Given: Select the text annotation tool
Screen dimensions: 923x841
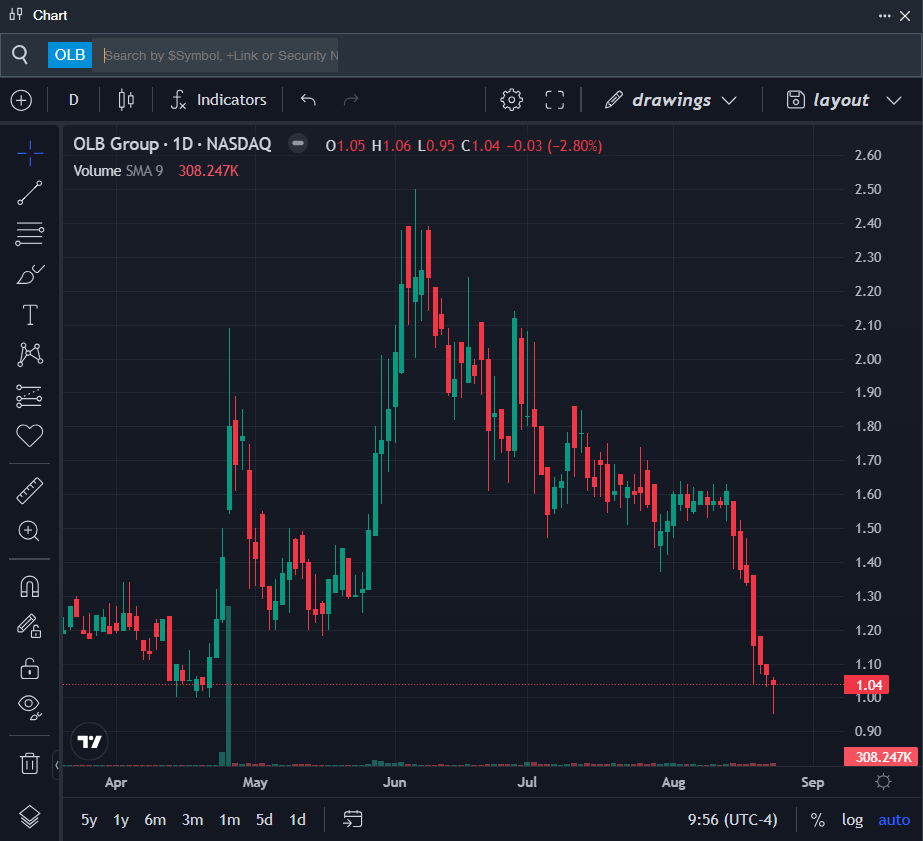Looking at the screenshot, I should 29,315.
